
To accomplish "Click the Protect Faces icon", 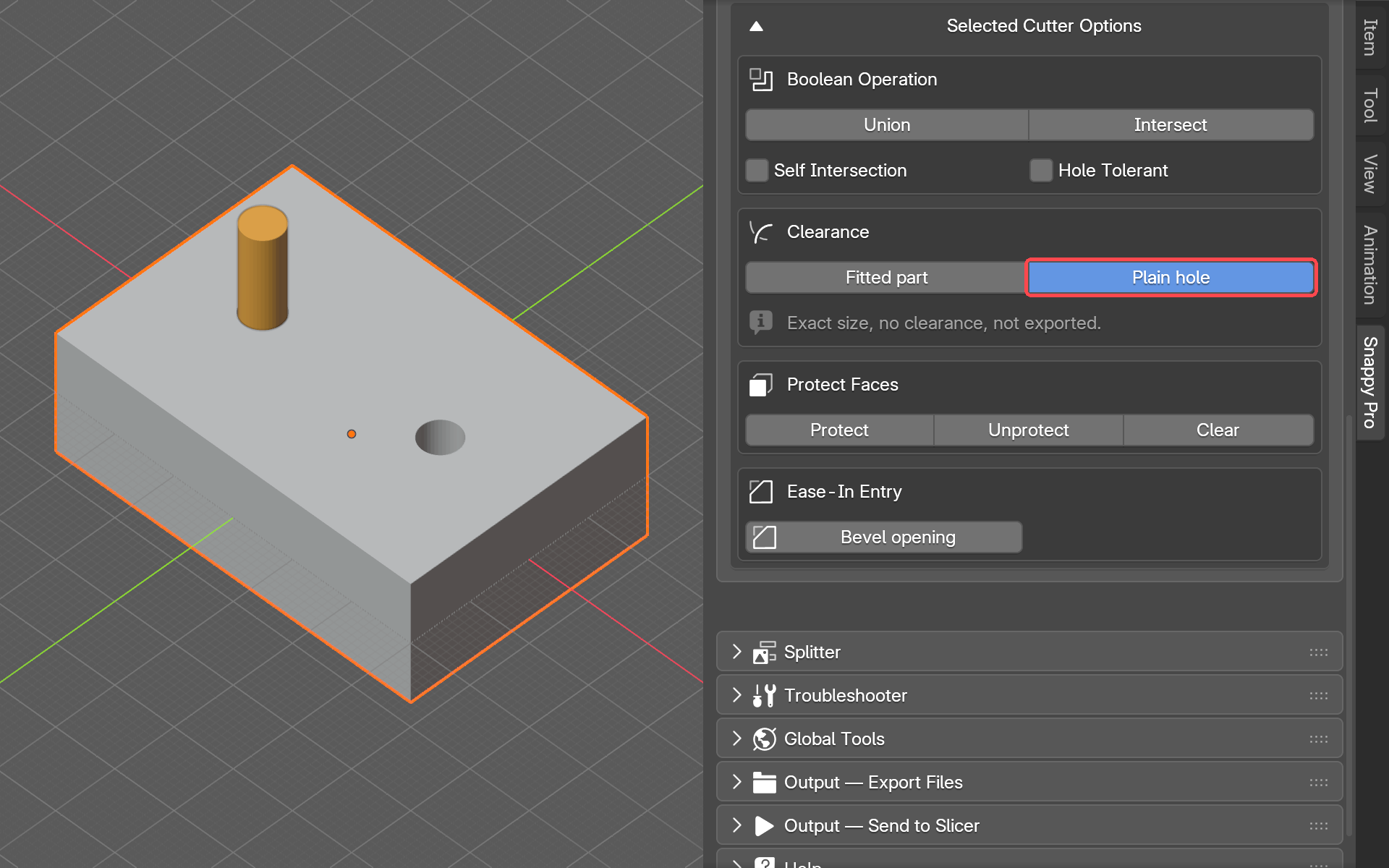I will [761, 385].
